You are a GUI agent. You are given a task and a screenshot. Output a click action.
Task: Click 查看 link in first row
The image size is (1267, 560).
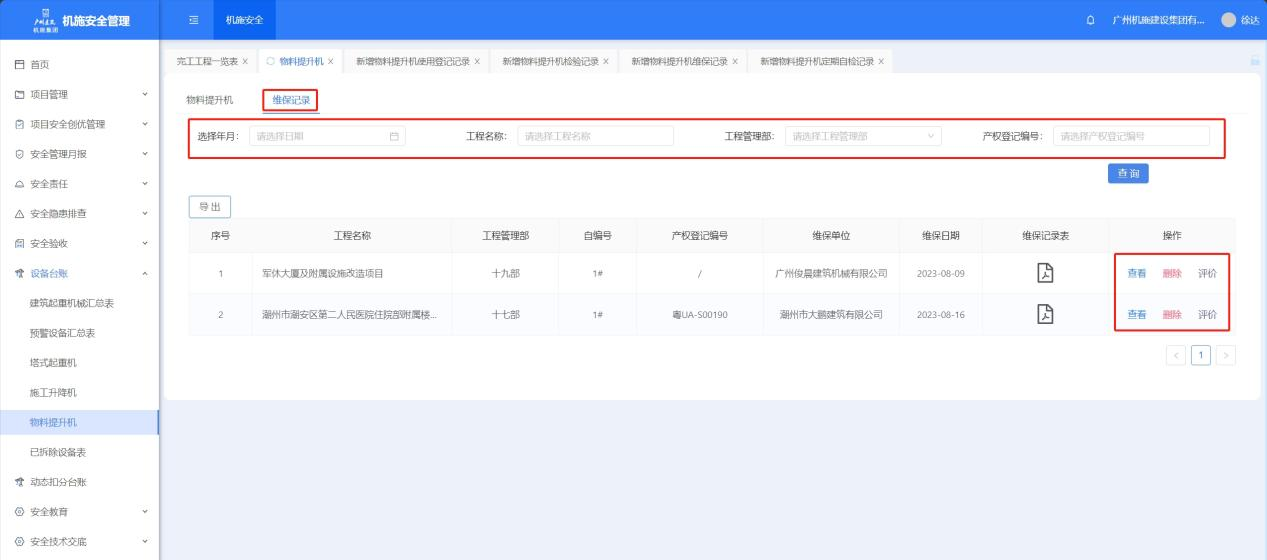point(1137,273)
